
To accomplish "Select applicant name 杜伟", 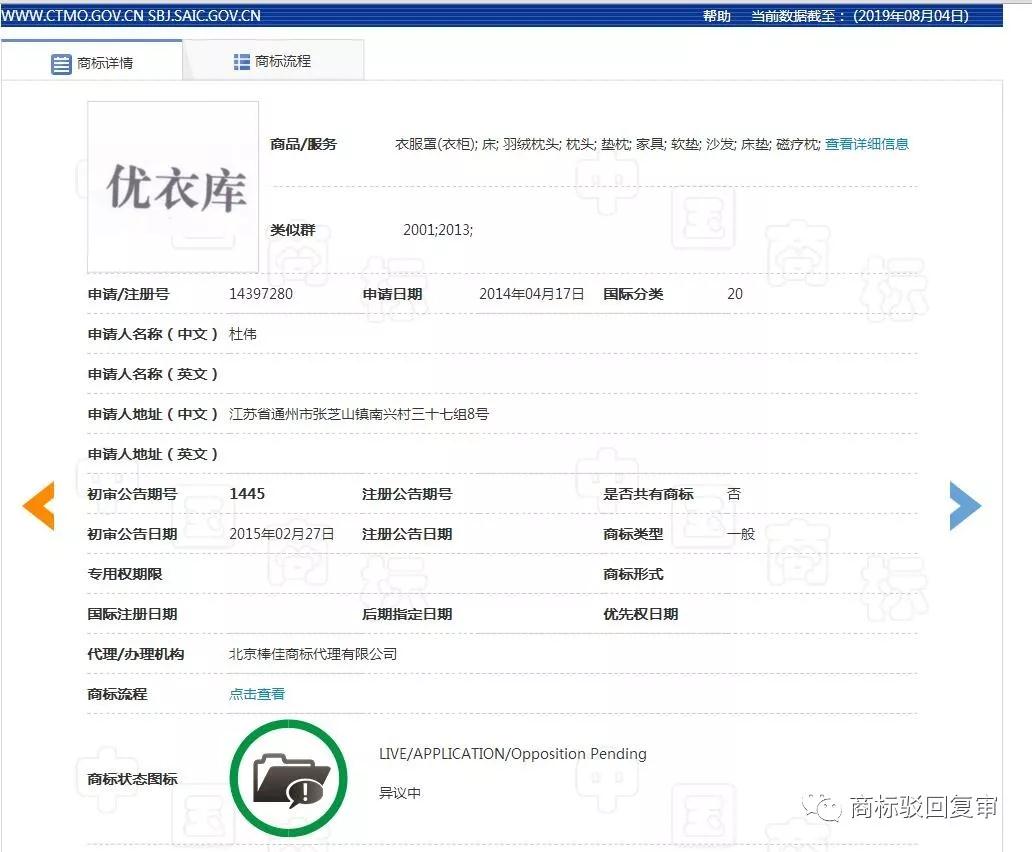I will coord(243,334).
